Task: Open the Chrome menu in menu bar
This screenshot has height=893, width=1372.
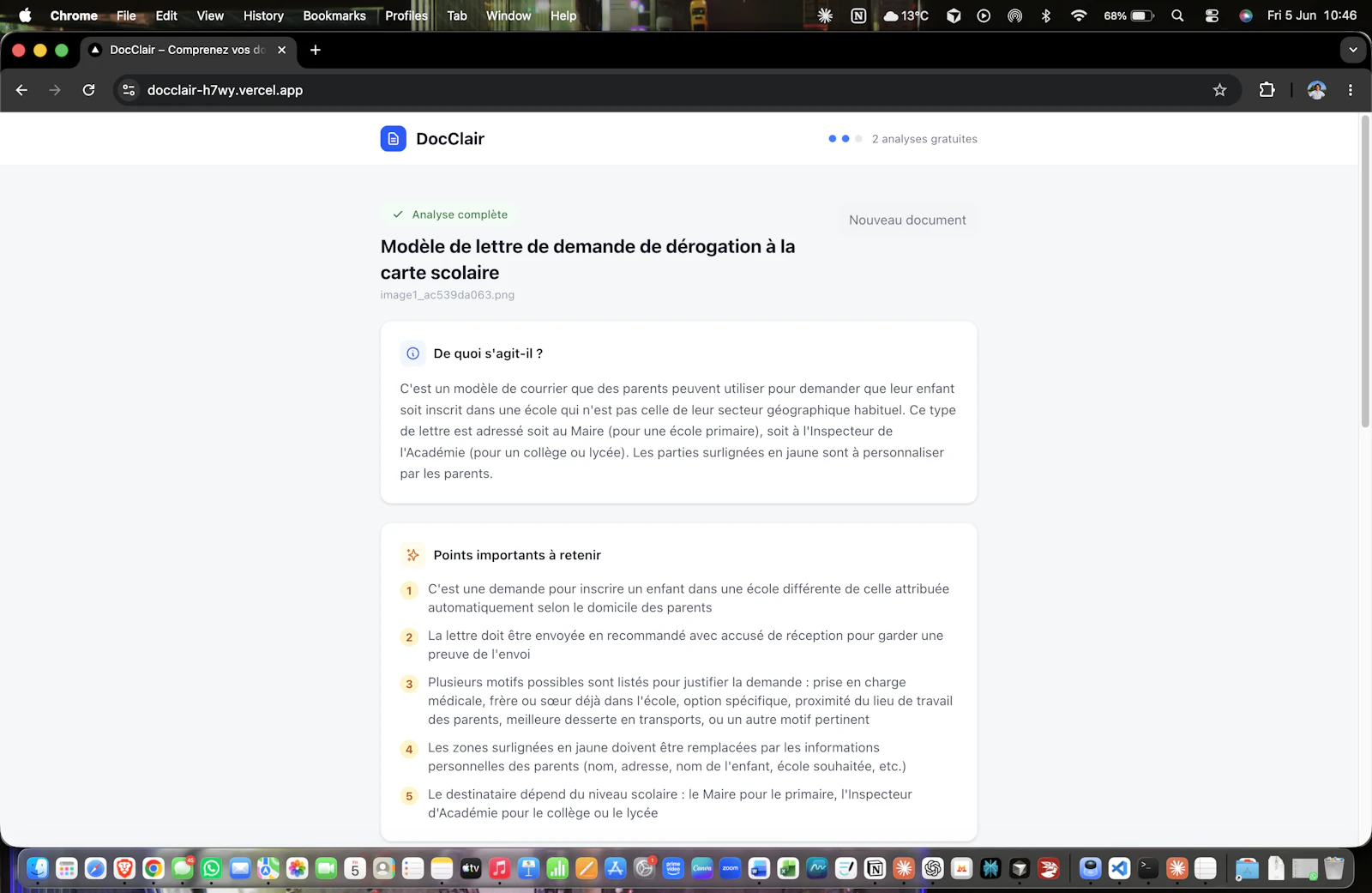Action: click(74, 15)
